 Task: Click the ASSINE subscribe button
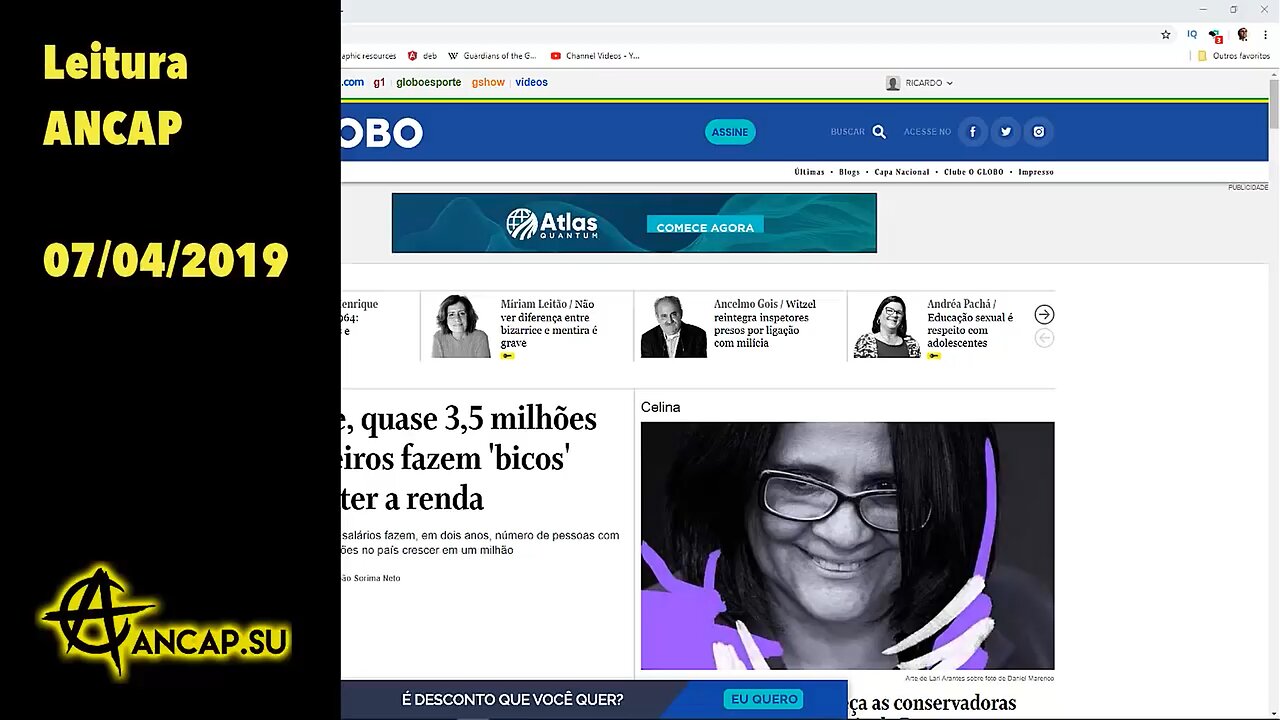point(730,132)
